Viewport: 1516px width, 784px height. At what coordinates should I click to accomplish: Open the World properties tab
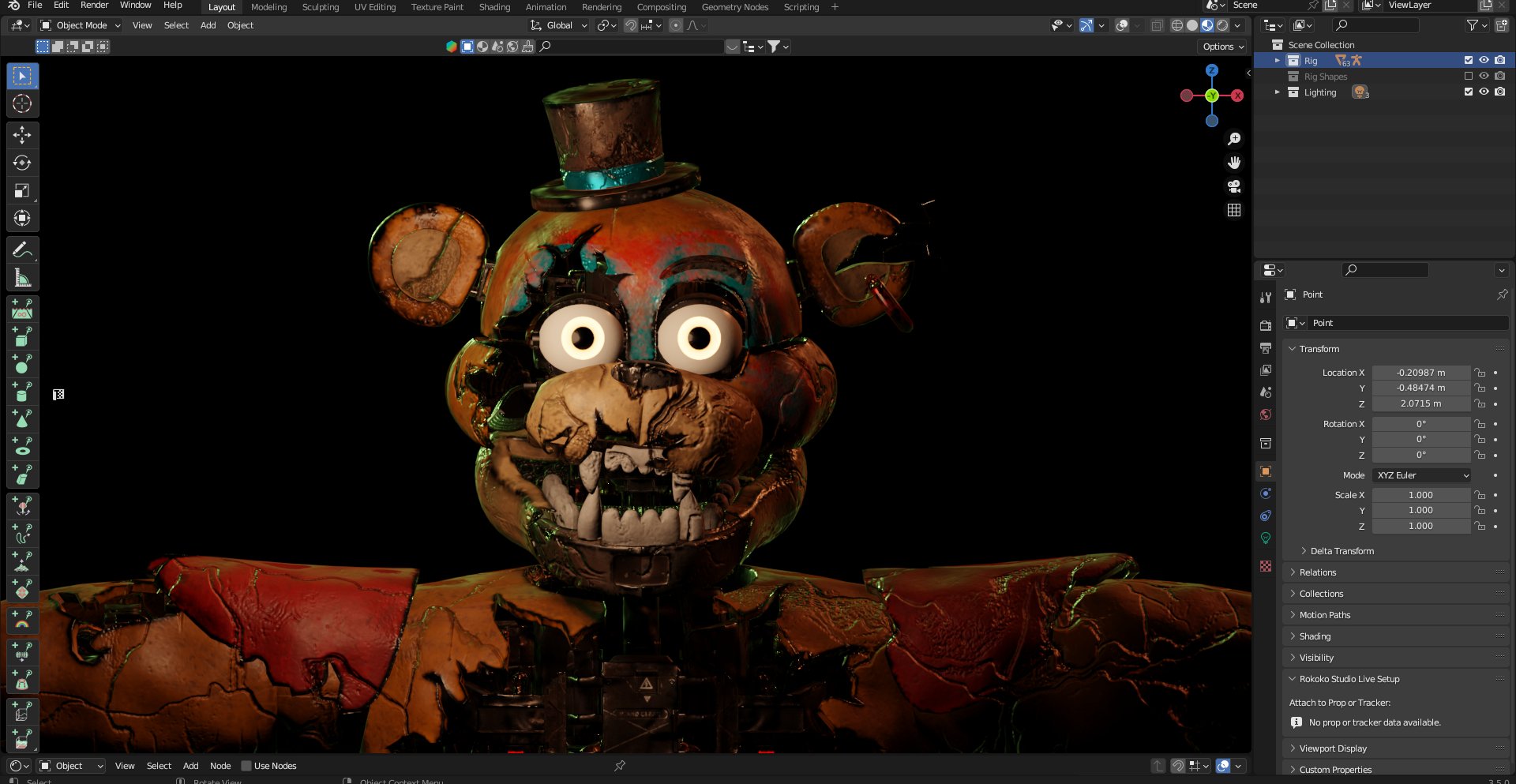pyautogui.click(x=1266, y=415)
